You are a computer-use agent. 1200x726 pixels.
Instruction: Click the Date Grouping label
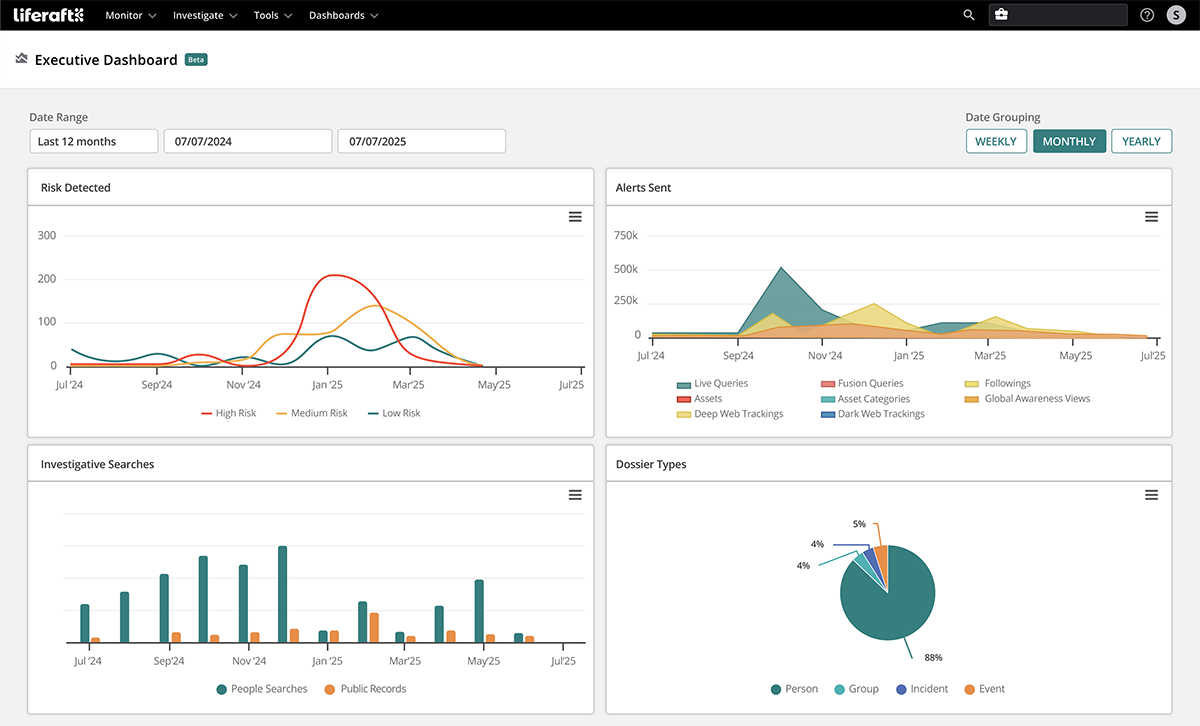[x=1003, y=117]
